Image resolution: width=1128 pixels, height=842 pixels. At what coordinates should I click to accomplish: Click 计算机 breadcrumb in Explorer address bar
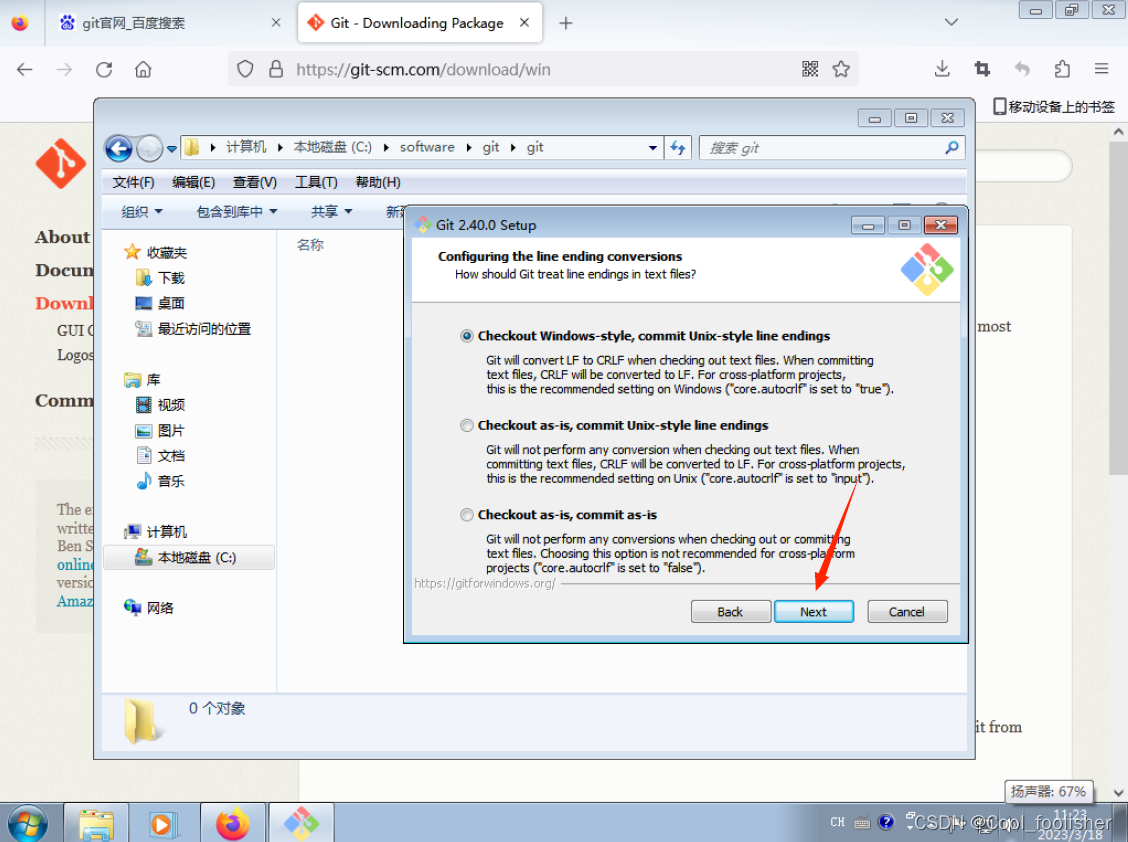[246, 147]
